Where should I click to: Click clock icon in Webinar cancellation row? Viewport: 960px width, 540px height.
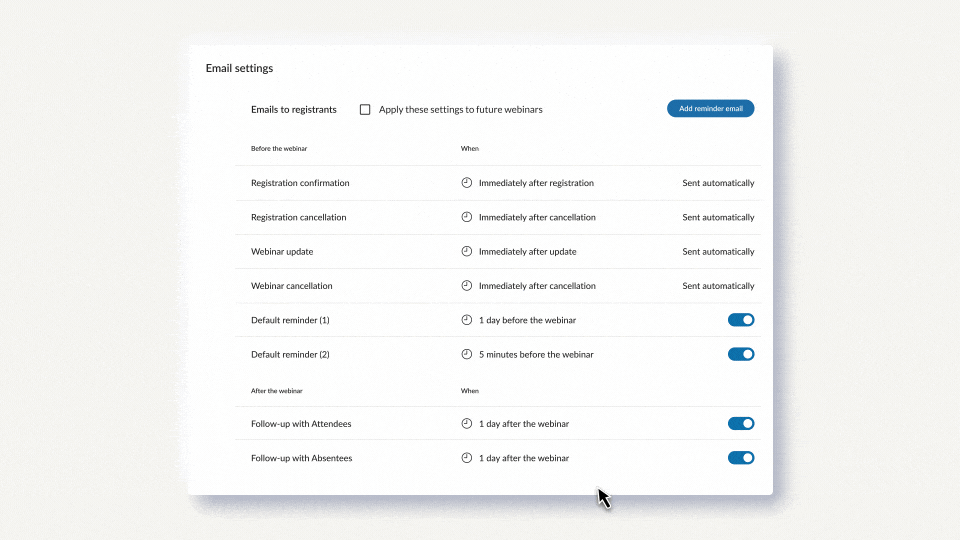pos(466,285)
